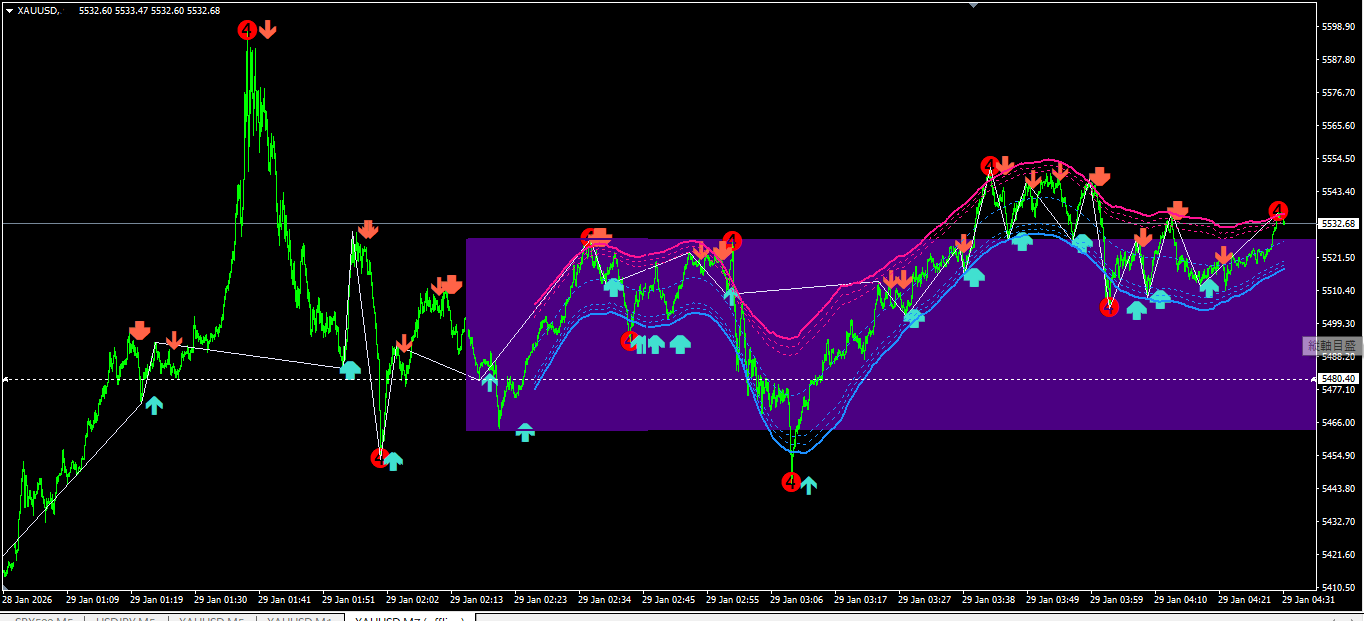Click the current price label 5532.68 on the scale
Image resolution: width=1364 pixels, height=621 pixels.
[x=1336, y=223]
